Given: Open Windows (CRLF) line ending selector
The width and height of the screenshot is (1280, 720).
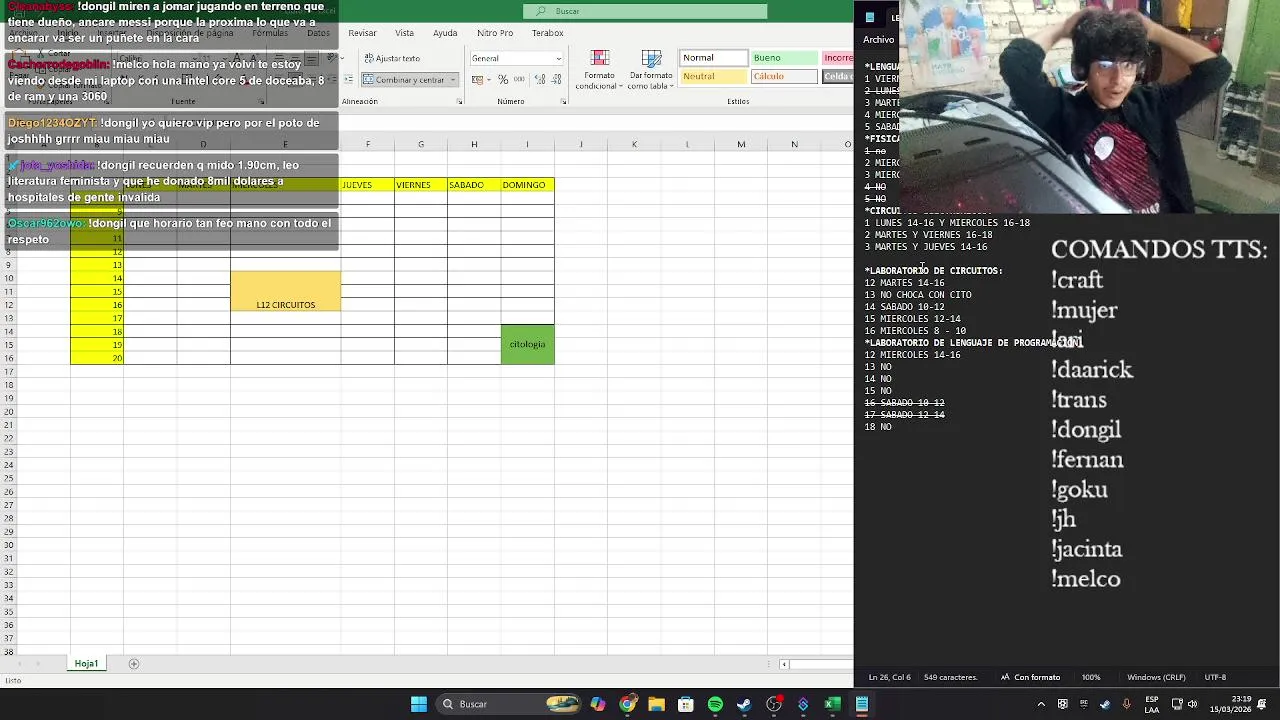Looking at the screenshot, I should 1156,677.
